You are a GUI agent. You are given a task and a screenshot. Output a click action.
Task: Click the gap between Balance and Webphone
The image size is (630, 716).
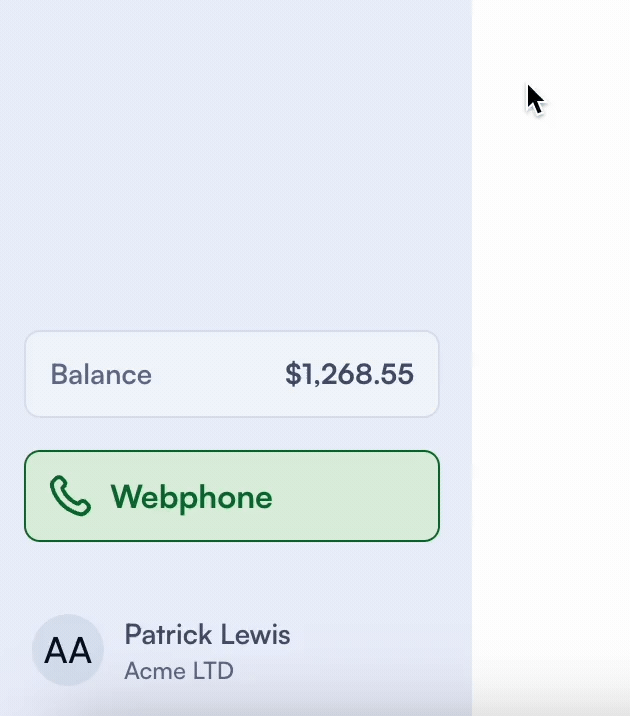pyautogui.click(x=231, y=434)
